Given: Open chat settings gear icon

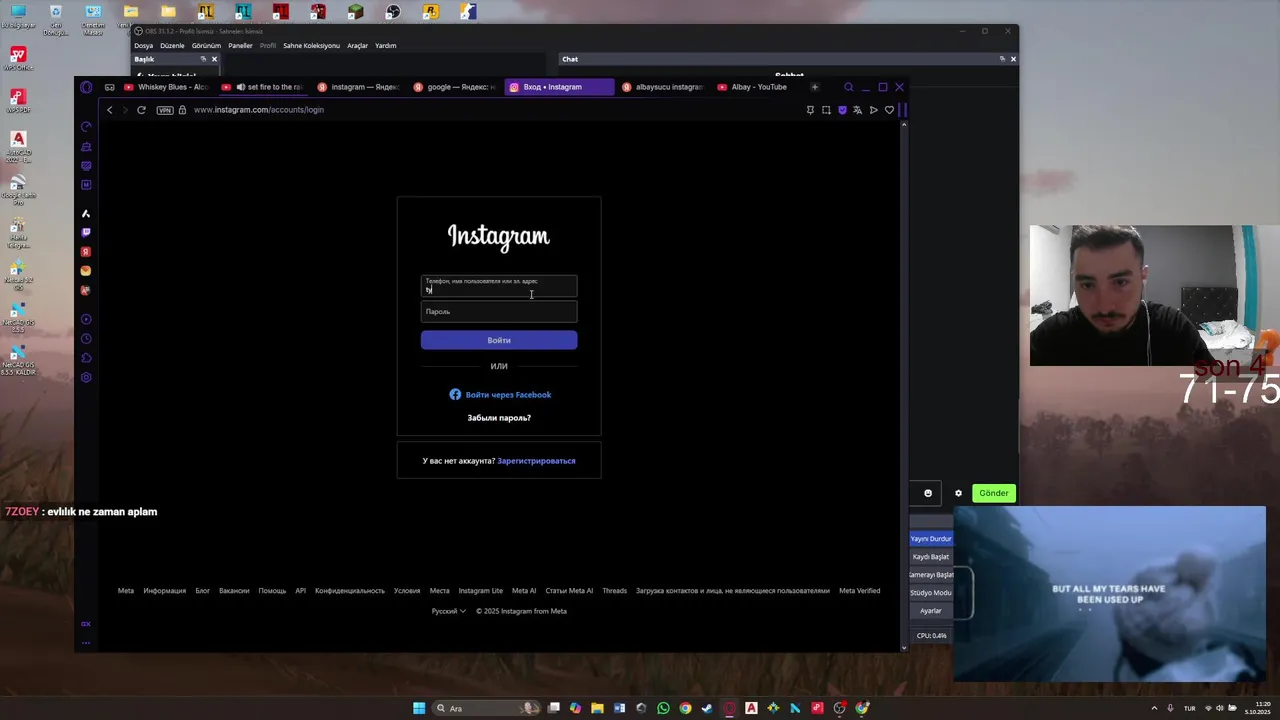Looking at the screenshot, I should pos(958,493).
